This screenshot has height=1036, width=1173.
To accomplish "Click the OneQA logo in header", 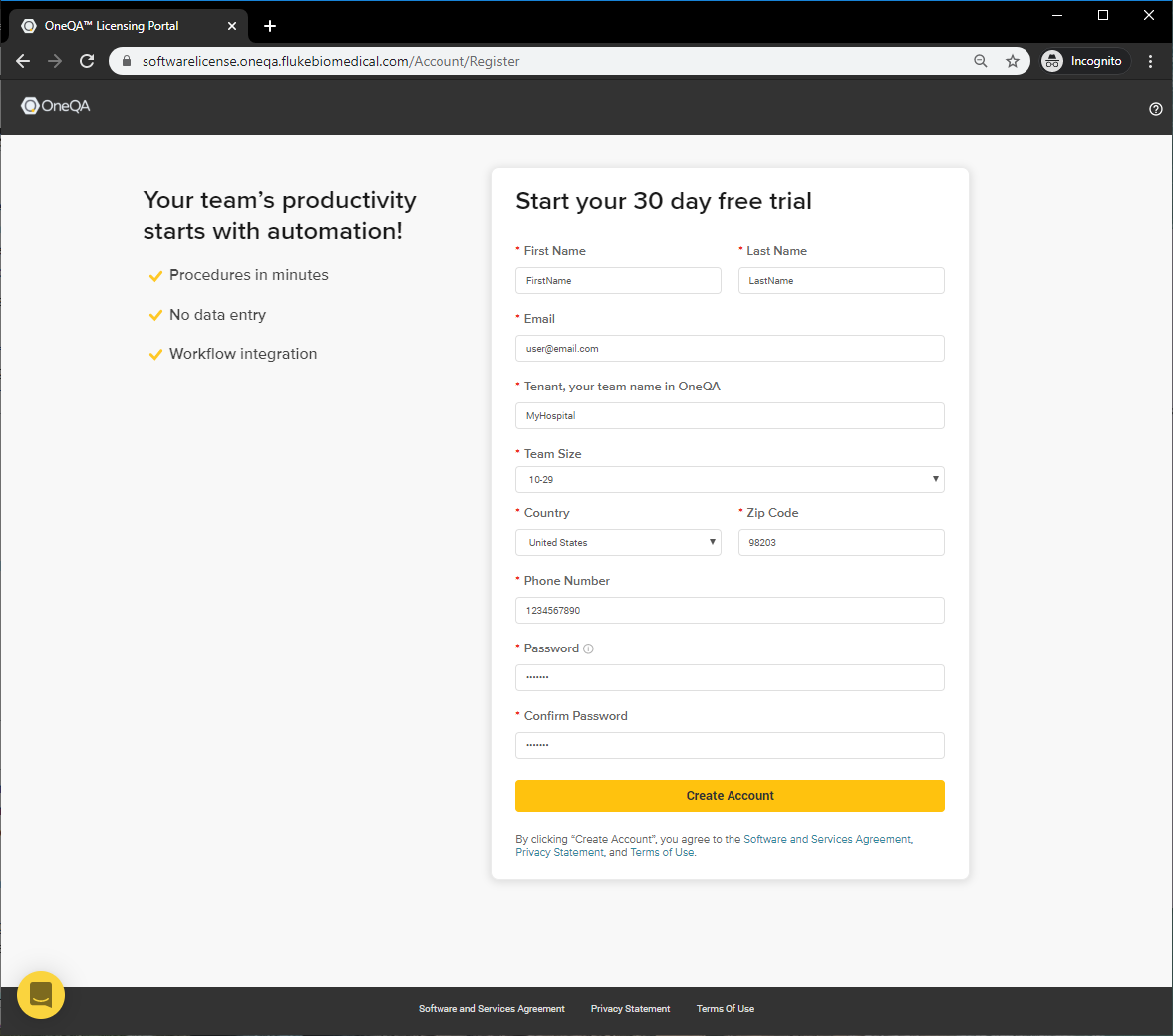I will (56, 106).
